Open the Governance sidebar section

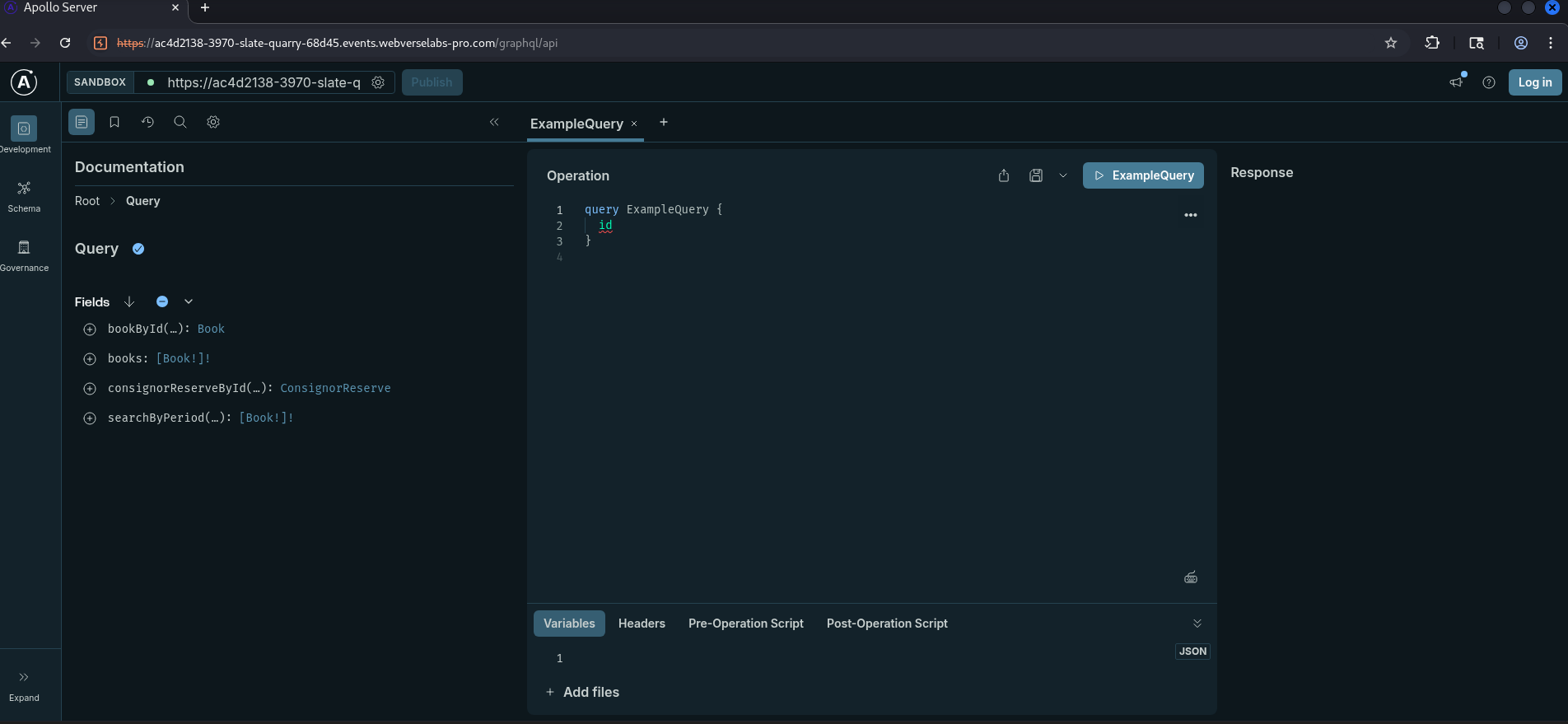click(24, 256)
